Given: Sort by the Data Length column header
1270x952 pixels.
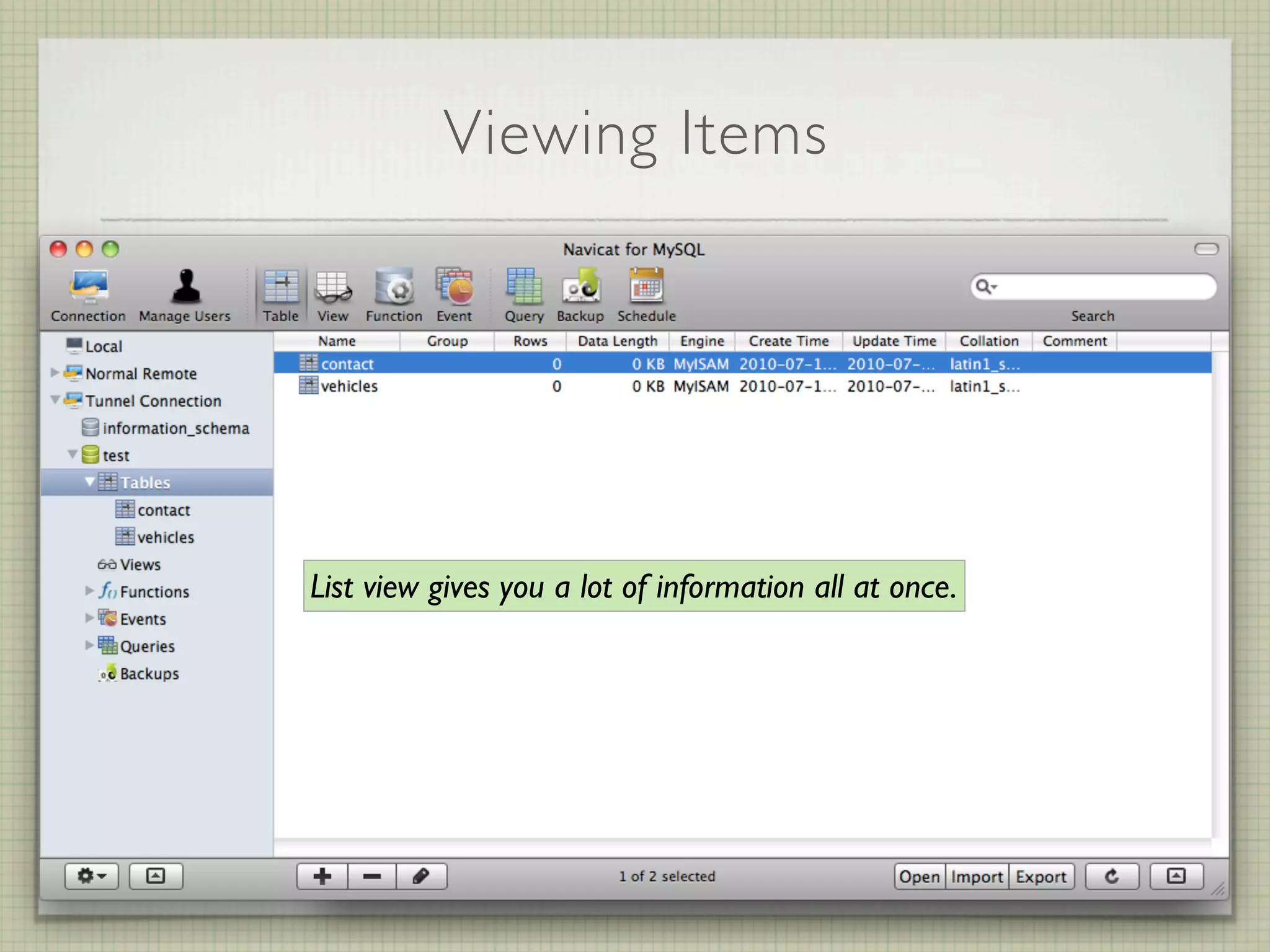Looking at the screenshot, I should click(618, 341).
